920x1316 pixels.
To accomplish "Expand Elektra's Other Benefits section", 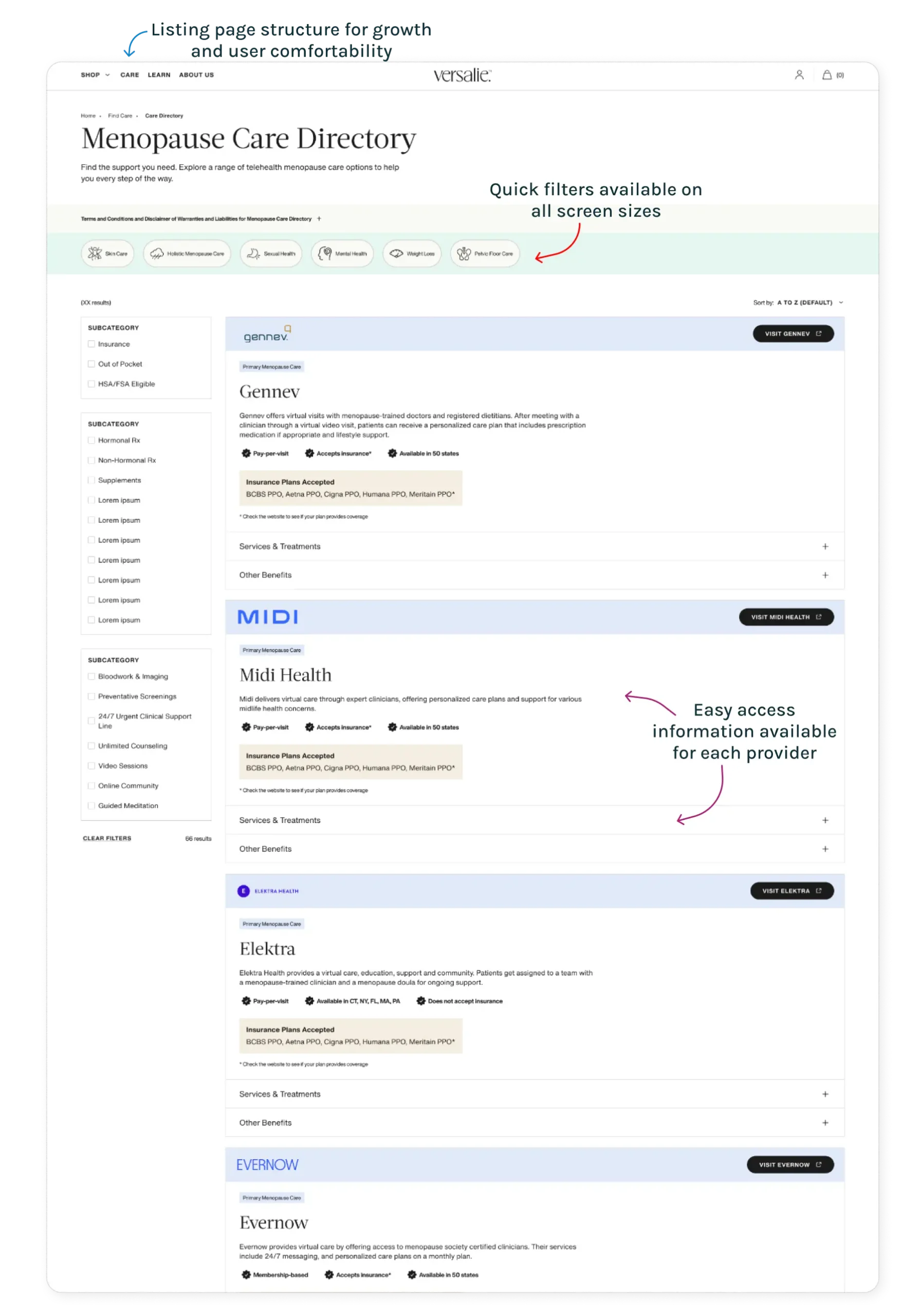I will 534,1123.
